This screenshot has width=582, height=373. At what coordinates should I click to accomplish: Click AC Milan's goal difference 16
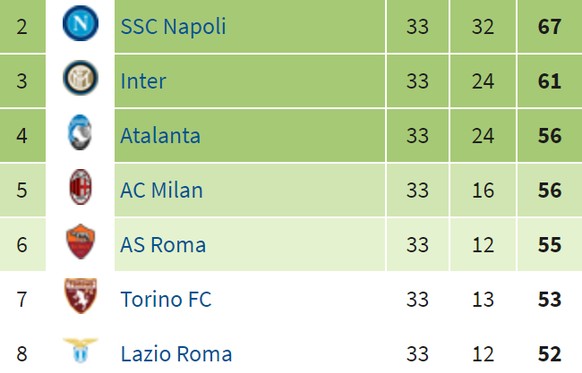point(483,190)
